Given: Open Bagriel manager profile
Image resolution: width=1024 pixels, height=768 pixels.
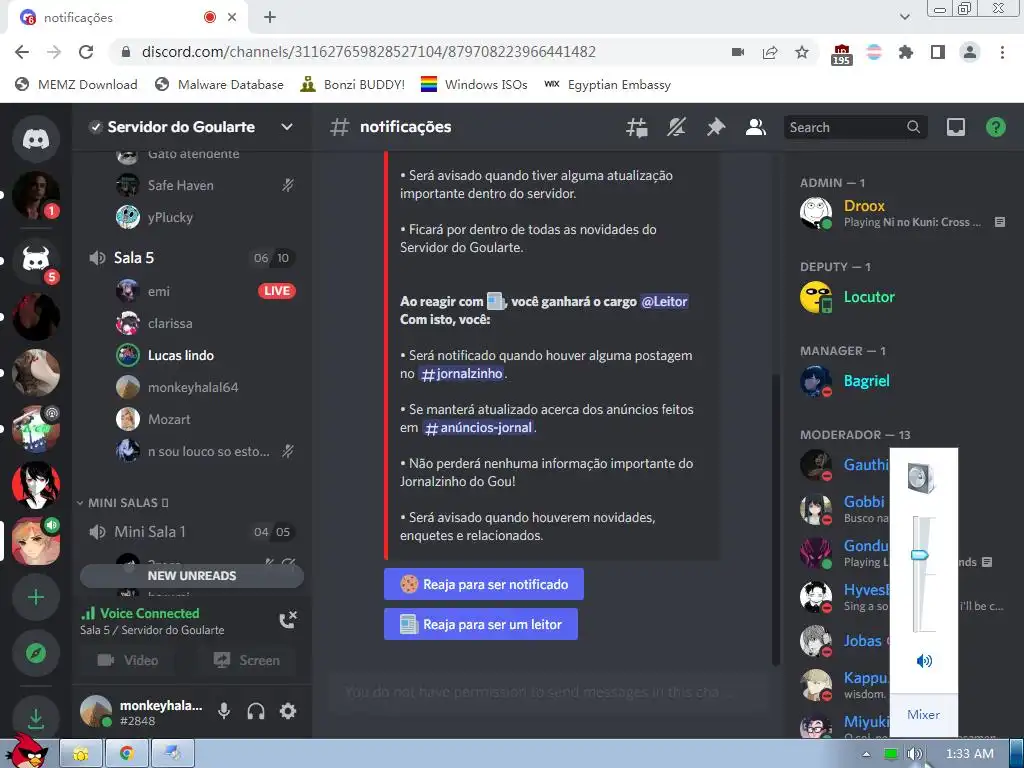Looking at the screenshot, I should tap(903, 381).
